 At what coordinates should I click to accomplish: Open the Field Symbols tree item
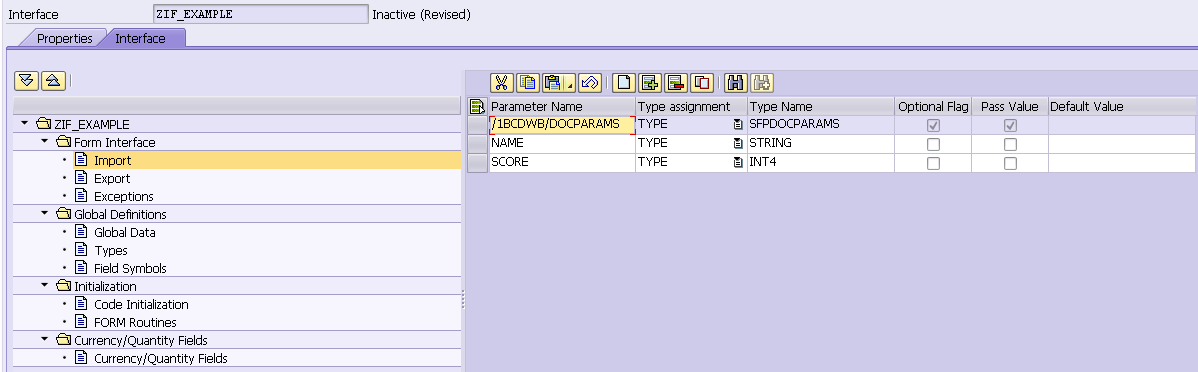pos(130,268)
